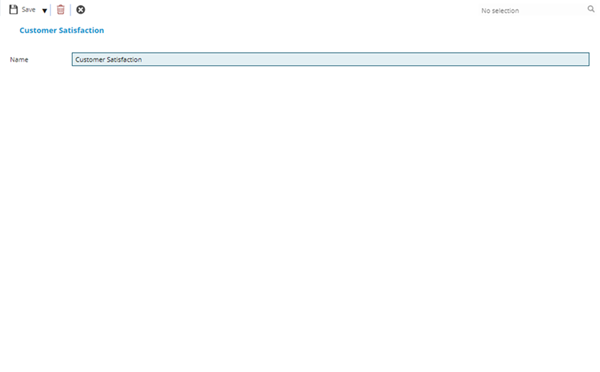Place cursor on 'Customer Satisfaction' text in Name field
The image size is (600, 372).
point(108,59)
